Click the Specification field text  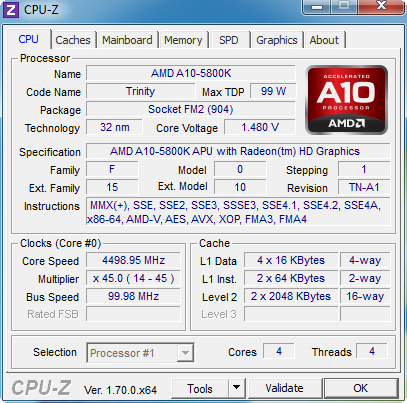coord(238,151)
